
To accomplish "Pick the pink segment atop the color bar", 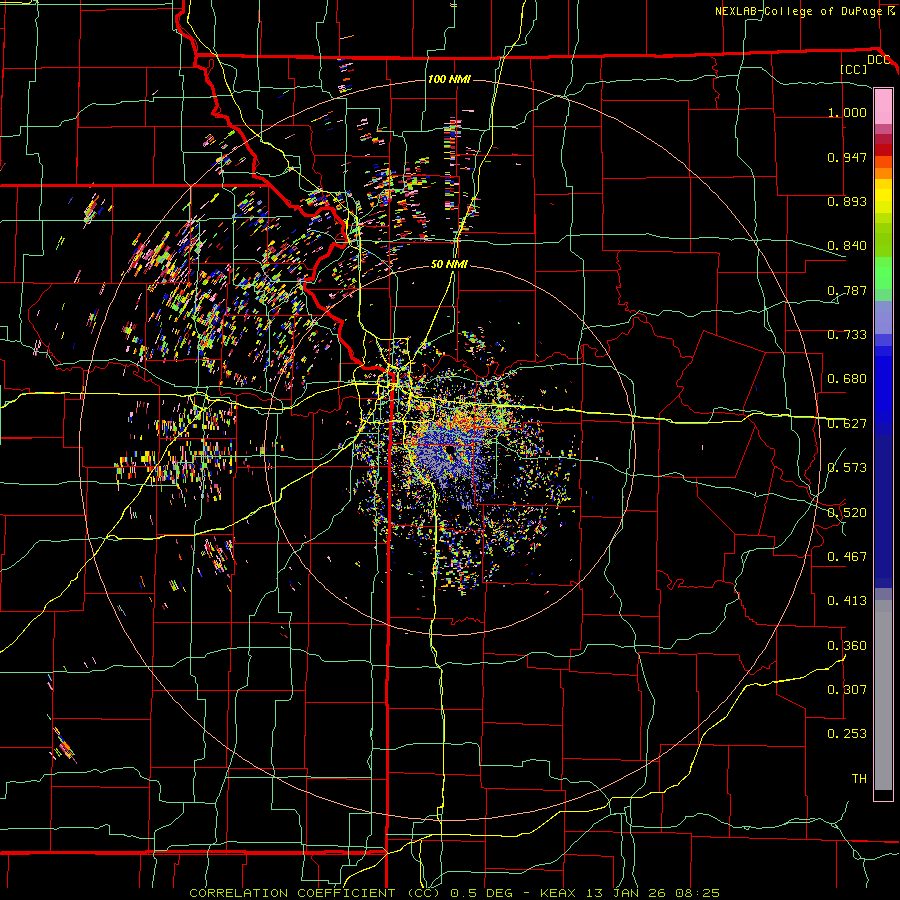I will (883, 106).
